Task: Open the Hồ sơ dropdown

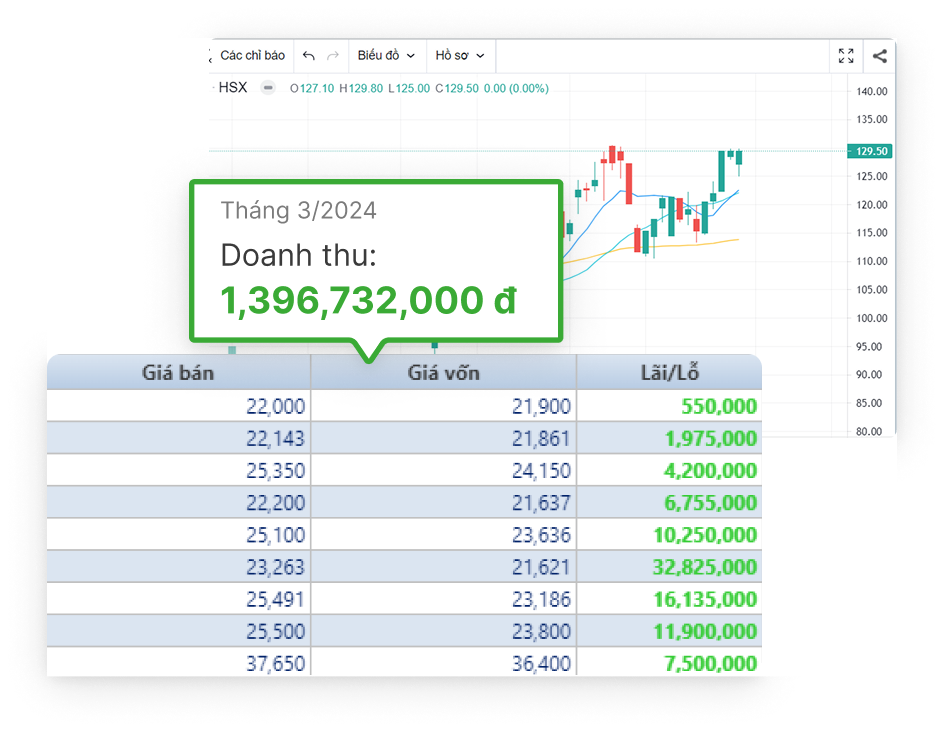Action: point(460,56)
